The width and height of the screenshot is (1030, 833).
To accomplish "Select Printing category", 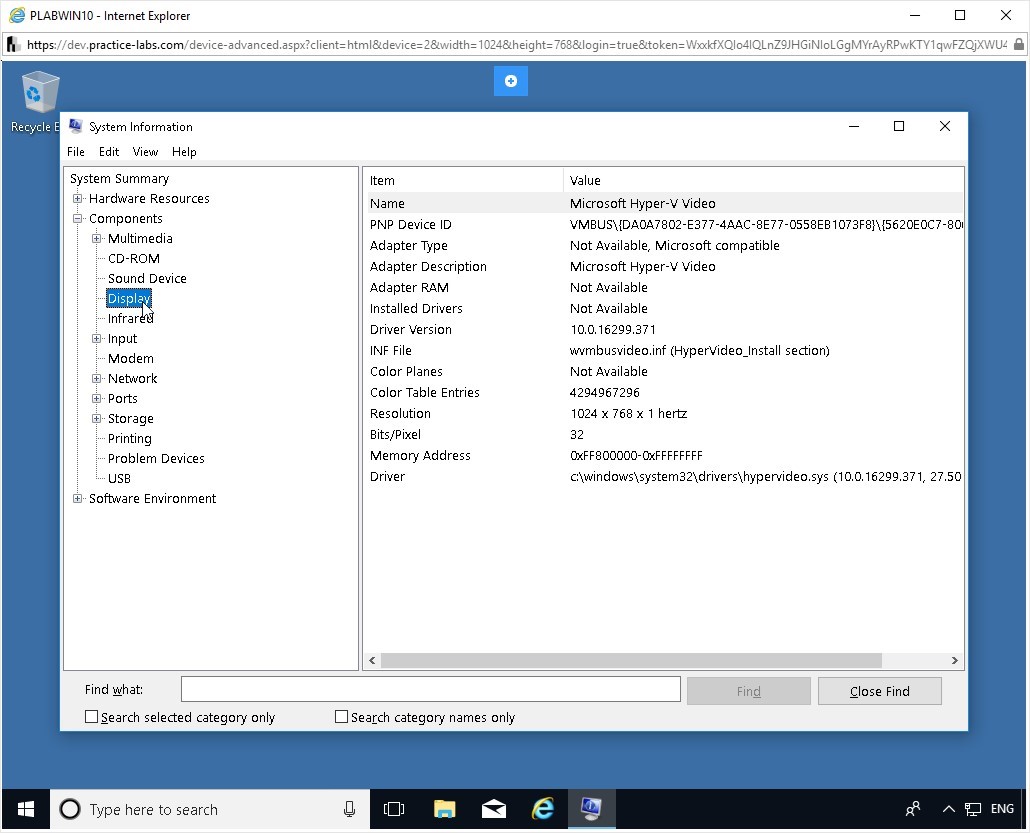I will 129,438.
